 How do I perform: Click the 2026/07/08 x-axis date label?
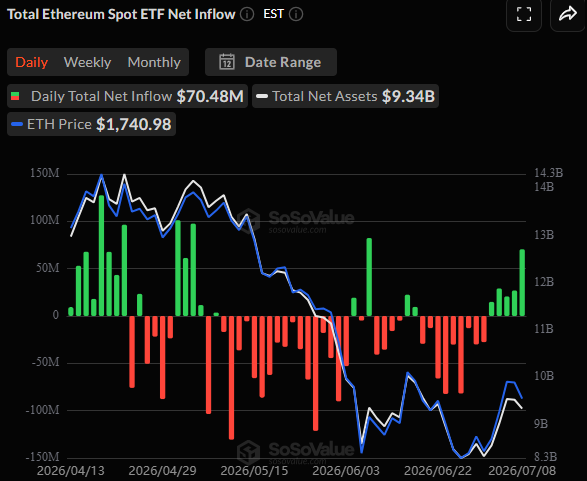tap(522, 471)
